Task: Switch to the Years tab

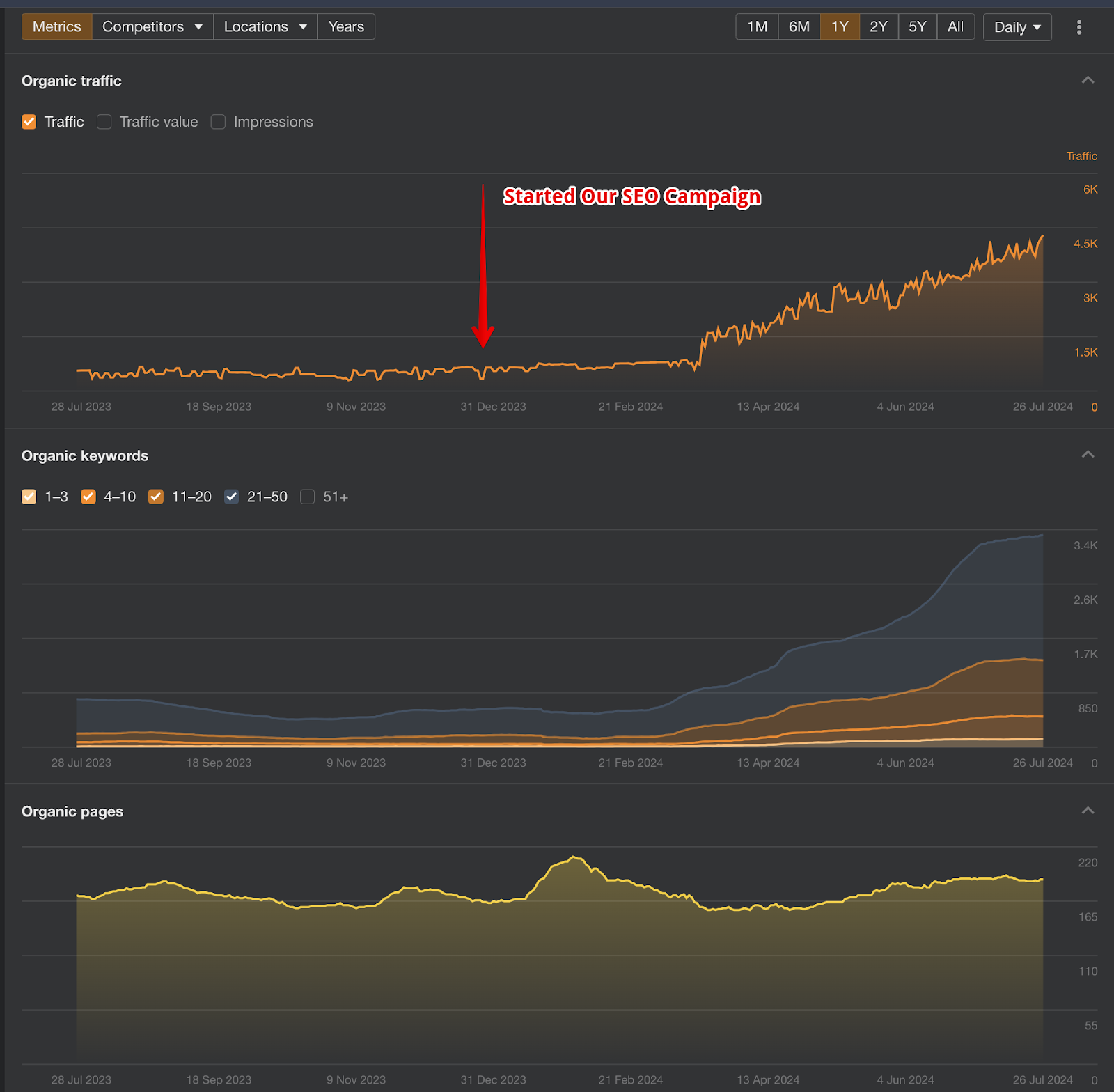Action: tap(346, 26)
